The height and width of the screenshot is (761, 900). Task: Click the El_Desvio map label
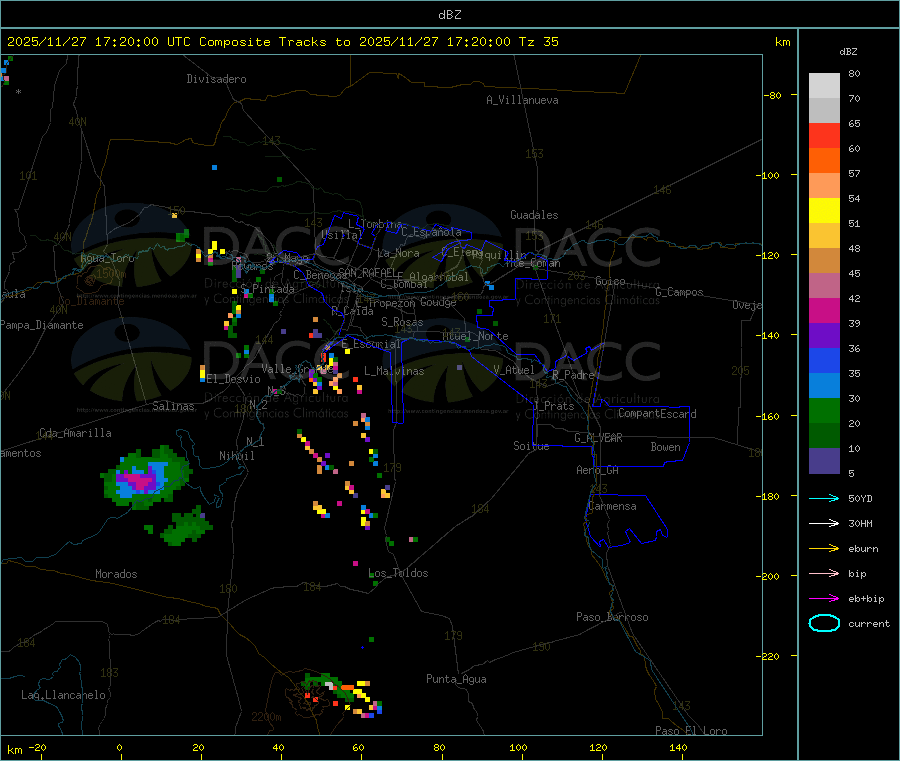[233, 379]
